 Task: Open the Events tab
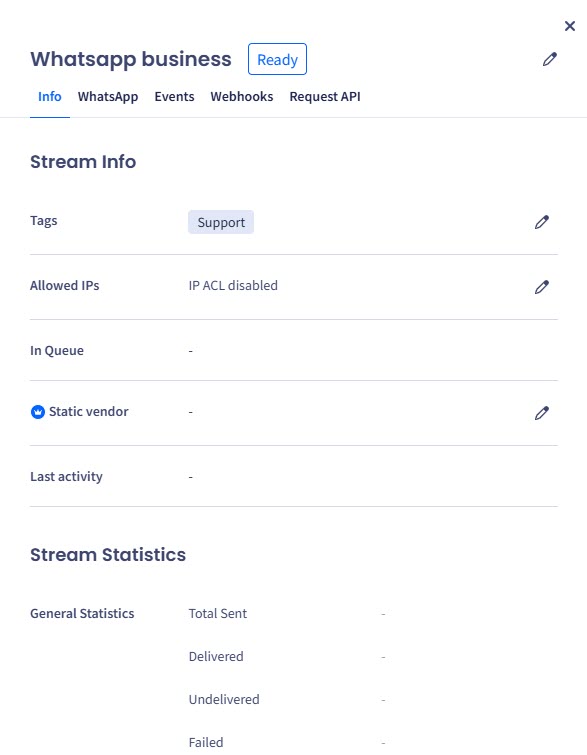coord(174,97)
